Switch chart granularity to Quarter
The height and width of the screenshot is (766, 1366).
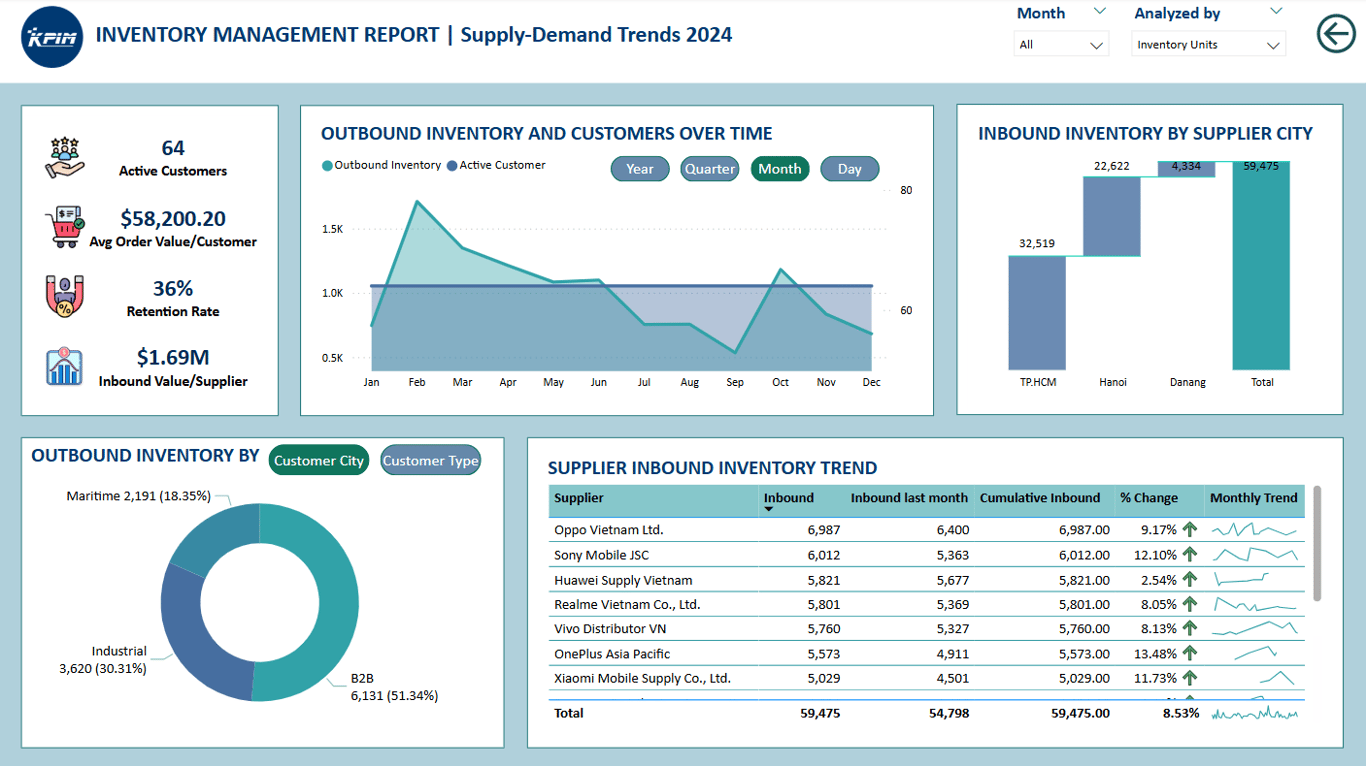[710, 169]
